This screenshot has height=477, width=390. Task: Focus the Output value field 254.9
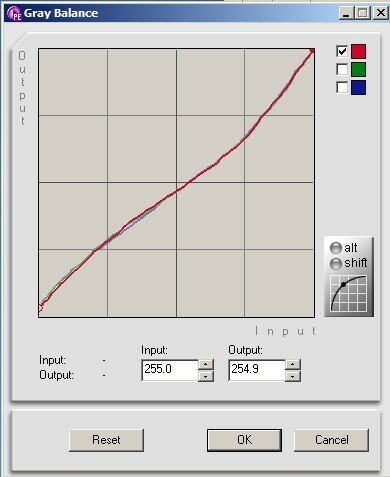pos(257,369)
